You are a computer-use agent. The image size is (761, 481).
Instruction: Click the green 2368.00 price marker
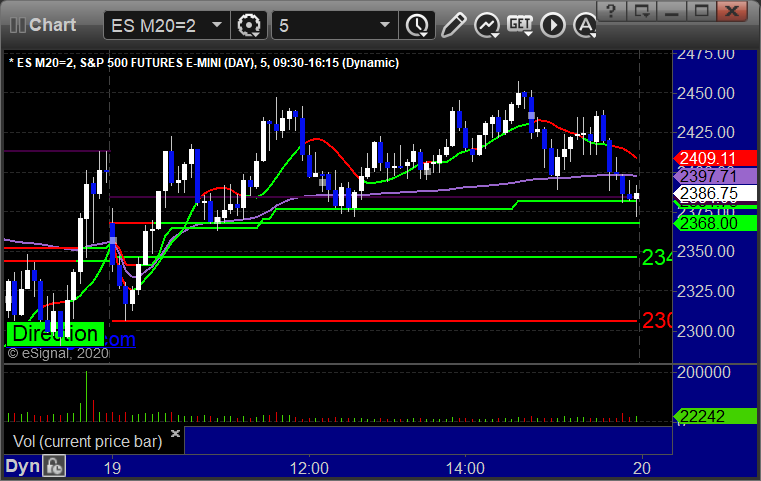click(x=714, y=223)
